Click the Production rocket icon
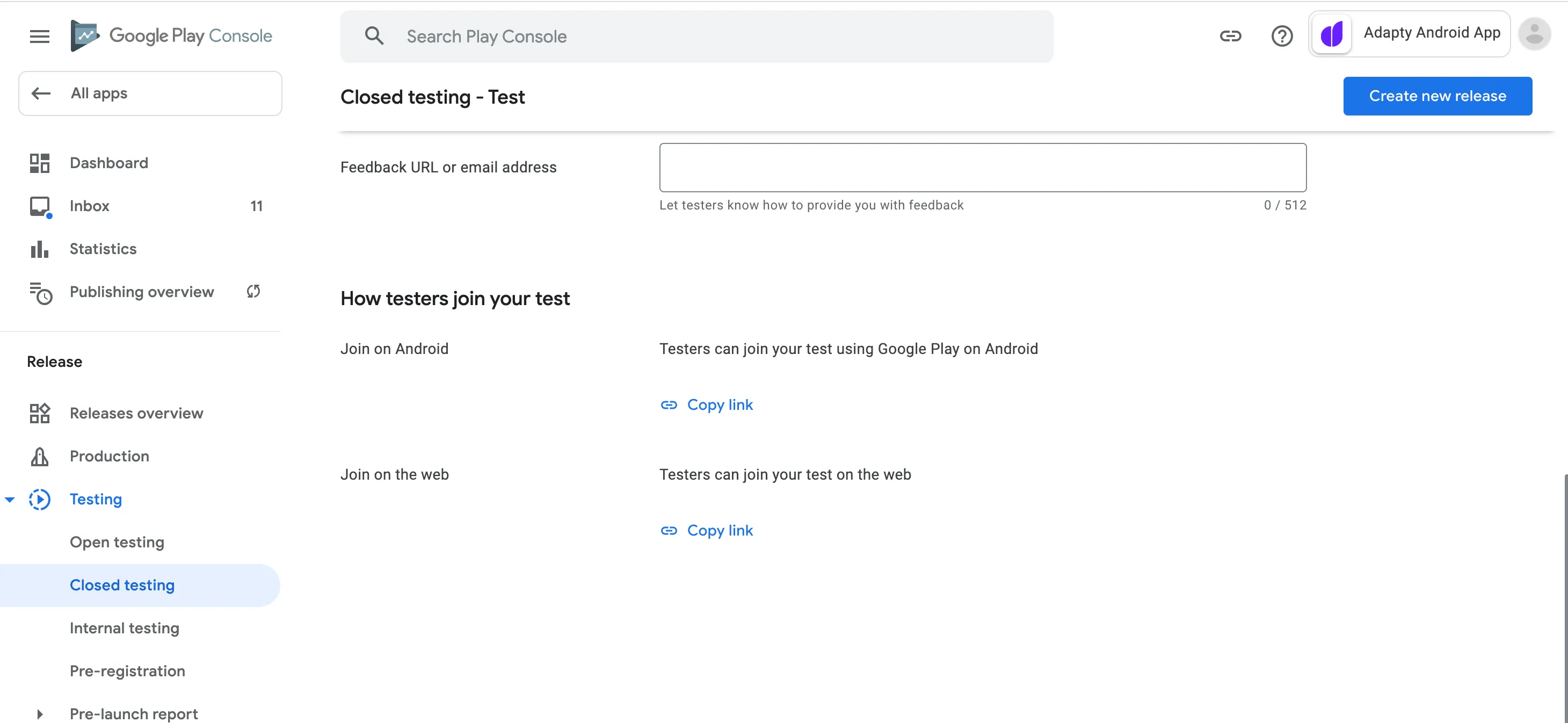 coord(40,457)
